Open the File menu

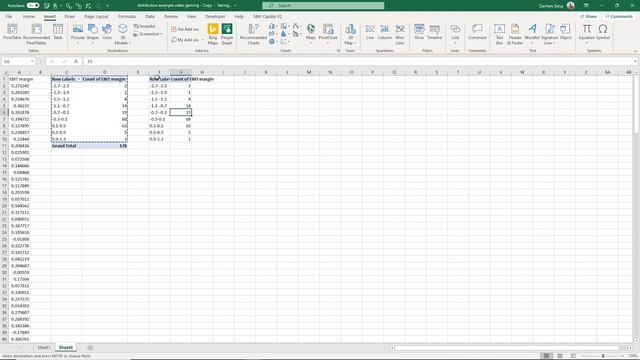click(x=9, y=16)
